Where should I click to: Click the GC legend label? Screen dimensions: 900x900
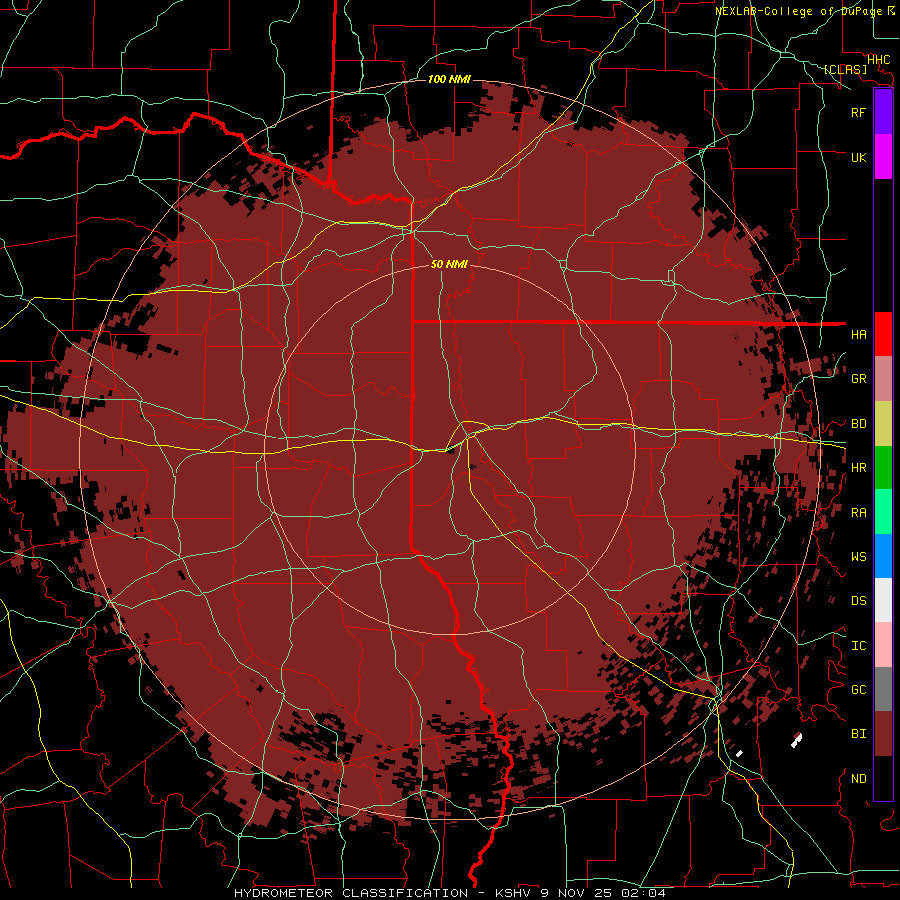[858, 690]
